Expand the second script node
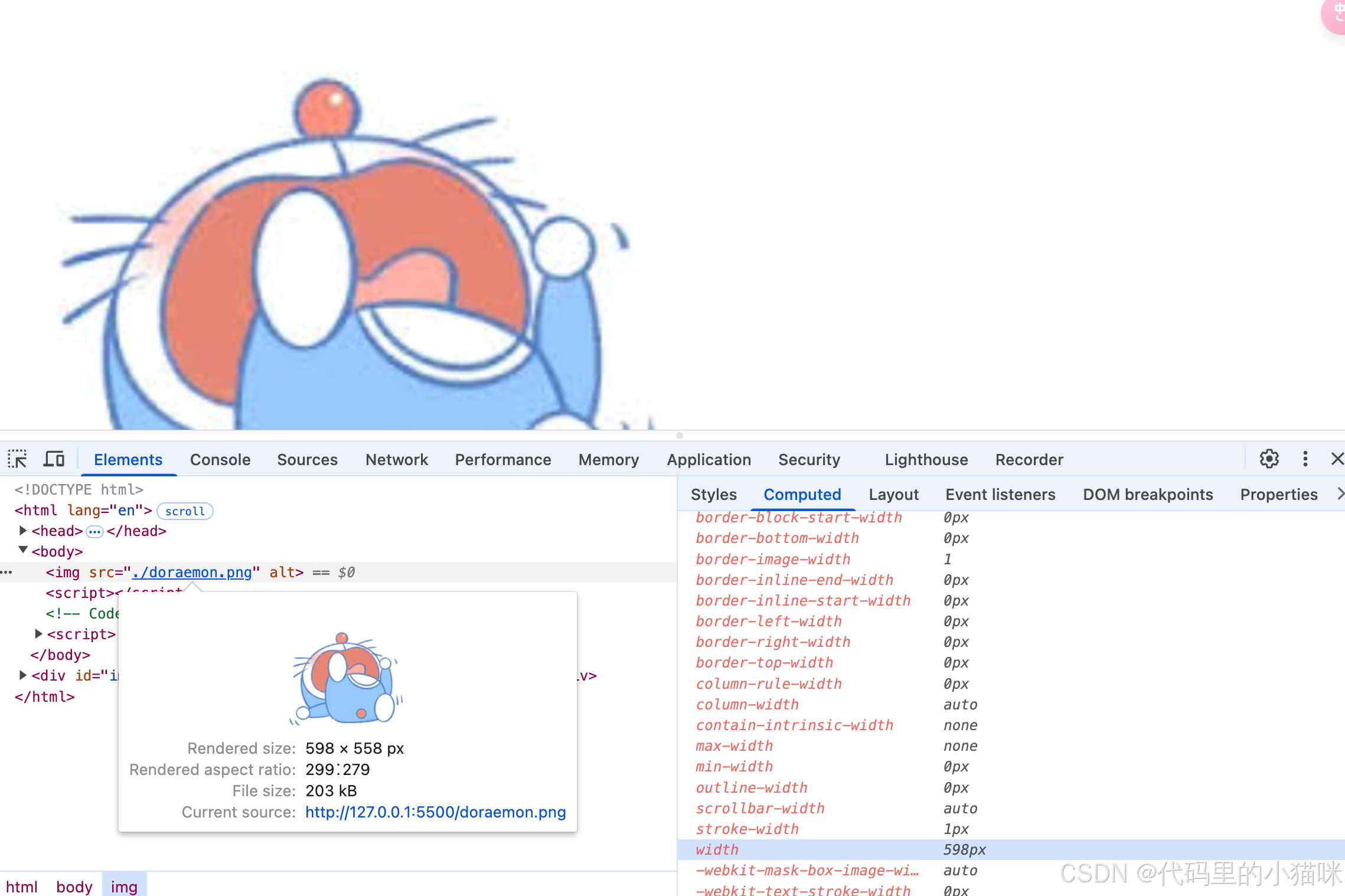This screenshot has width=1345, height=896. point(38,634)
